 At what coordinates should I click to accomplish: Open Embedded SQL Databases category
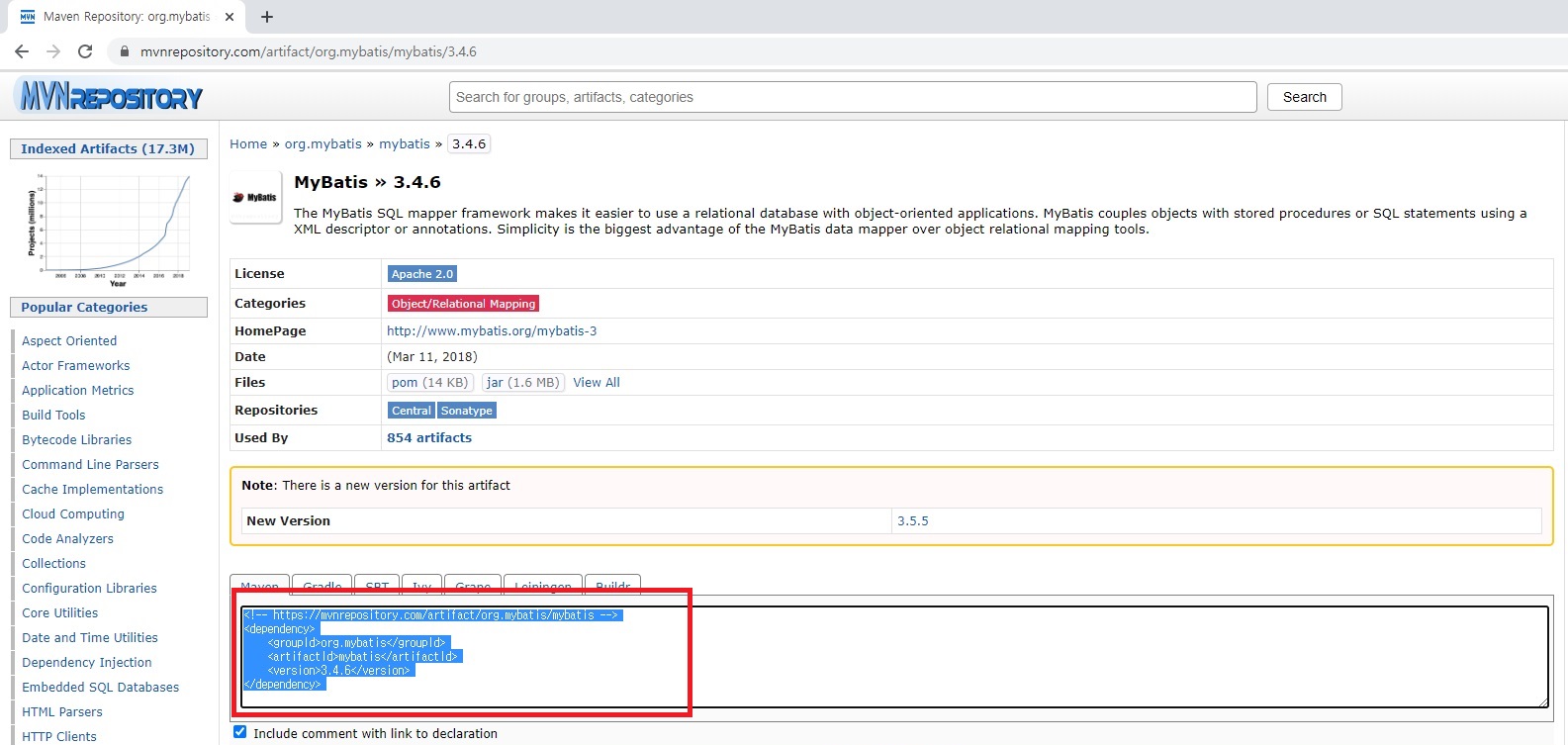101,688
